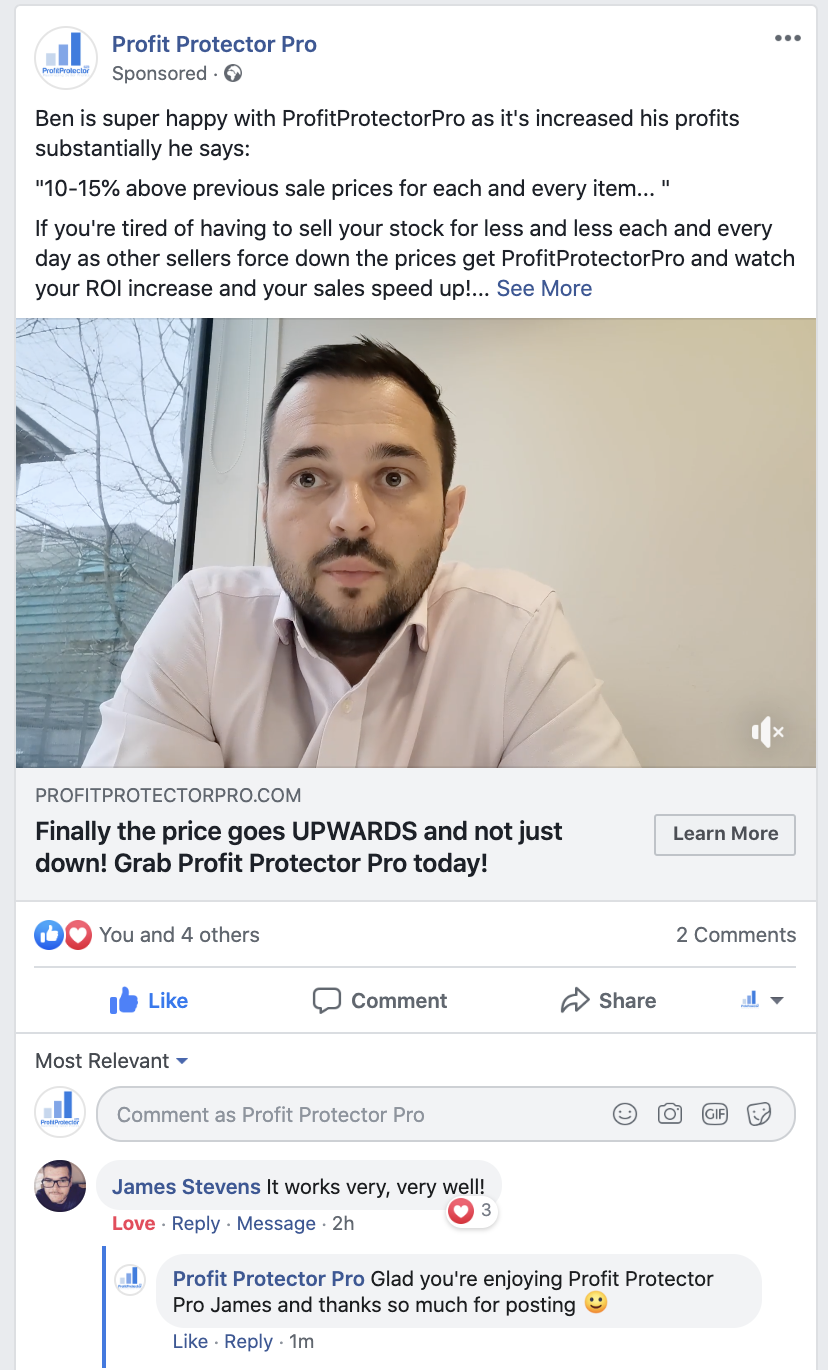Insert a GIF via the GIF icon
Screen dimensions: 828x1370
click(x=715, y=1114)
